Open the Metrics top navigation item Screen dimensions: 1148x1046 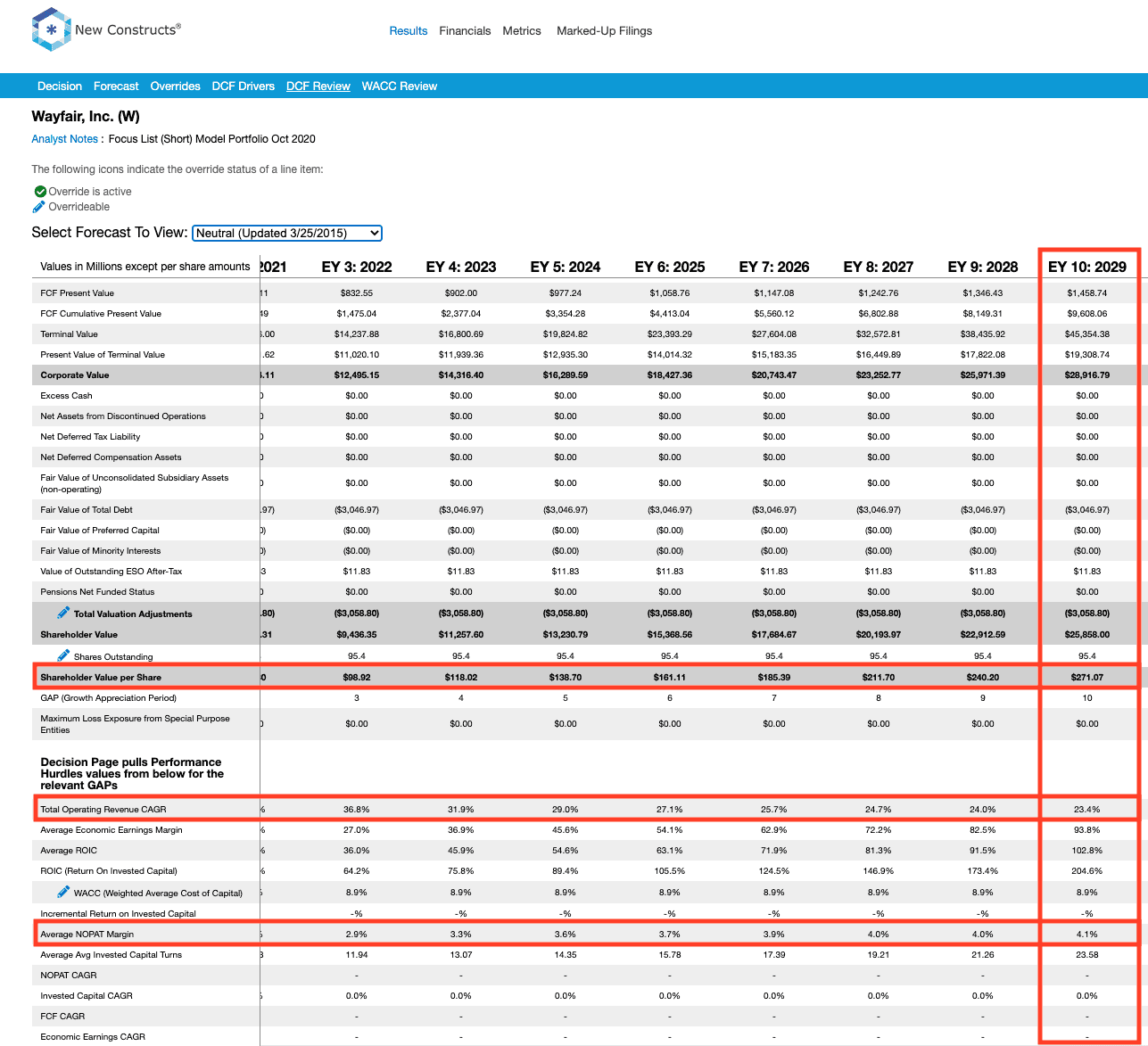pos(522,31)
